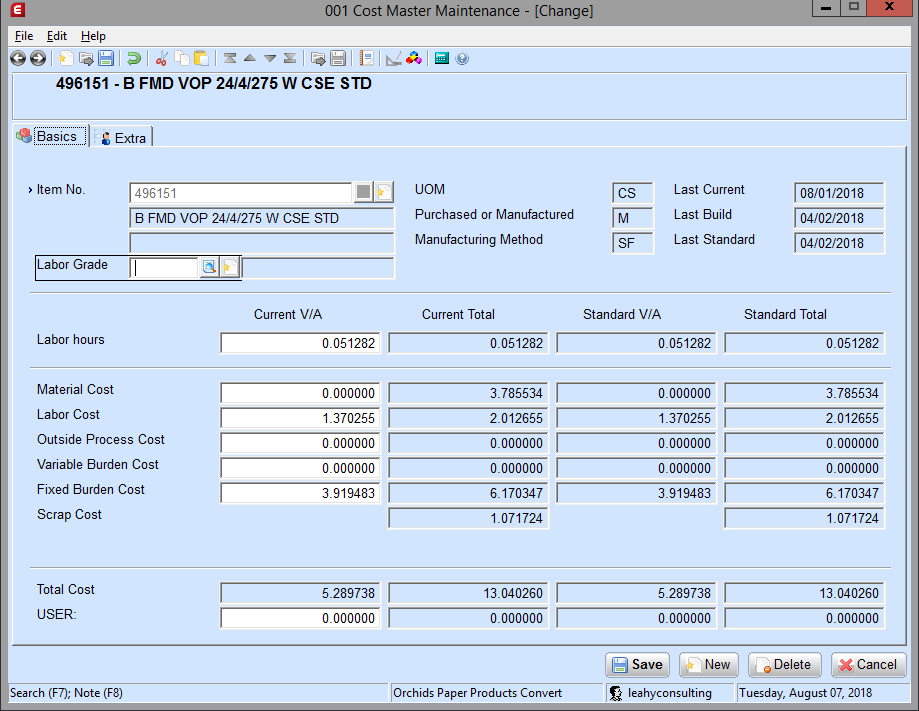Screen dimensions: 919x711
Task: Click the copy pages icon
Action: click(182, 58)
